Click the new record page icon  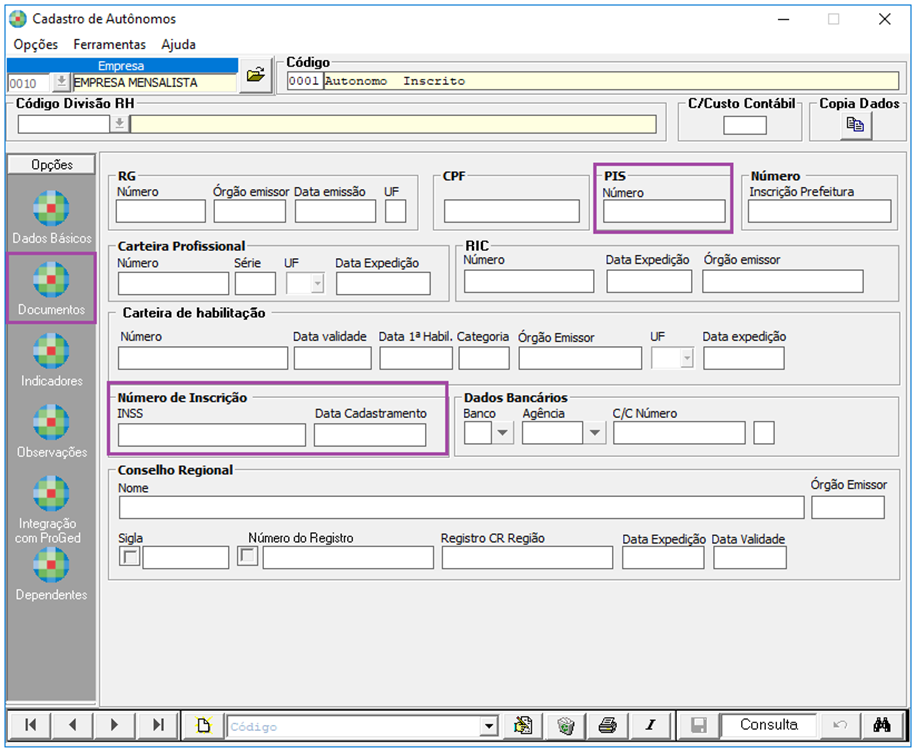click(x=203, y=726)
